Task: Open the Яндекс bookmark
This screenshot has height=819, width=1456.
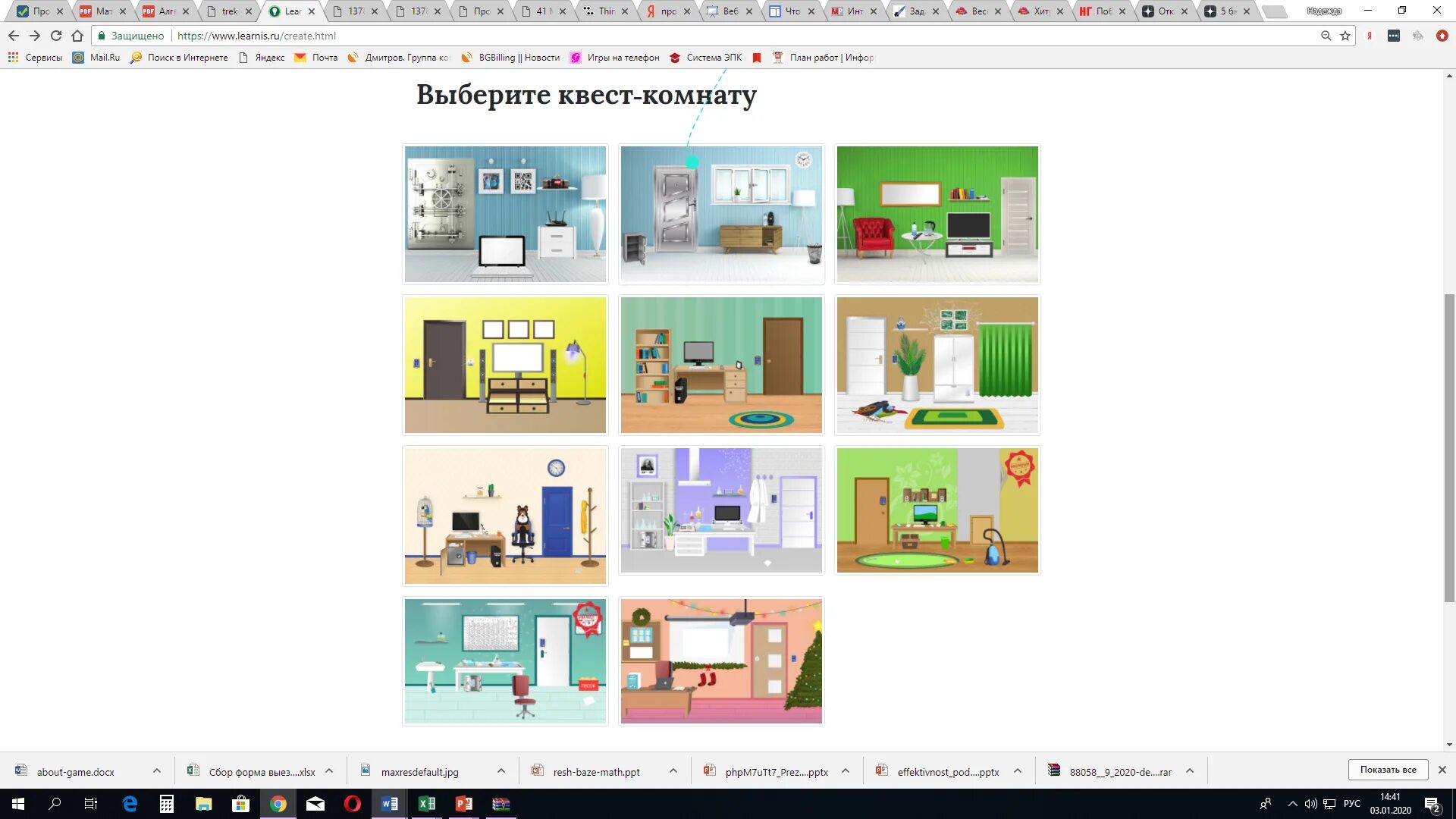Action: (x=262, y=58)
